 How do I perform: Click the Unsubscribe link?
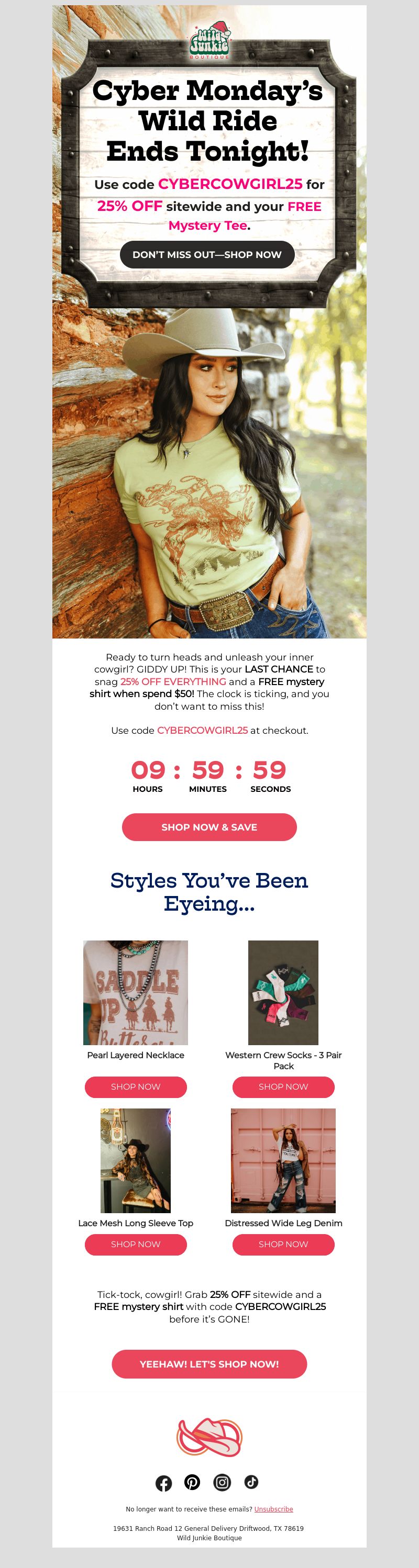[273, 1509]
